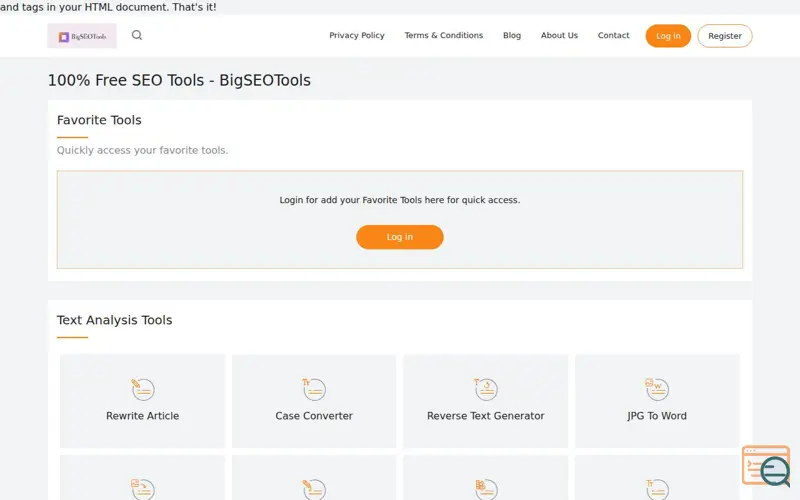This screenshot has height=500, width=800.
Task: Click 'Login for add your Favorite Tools' message
Action: click(399, 200)
